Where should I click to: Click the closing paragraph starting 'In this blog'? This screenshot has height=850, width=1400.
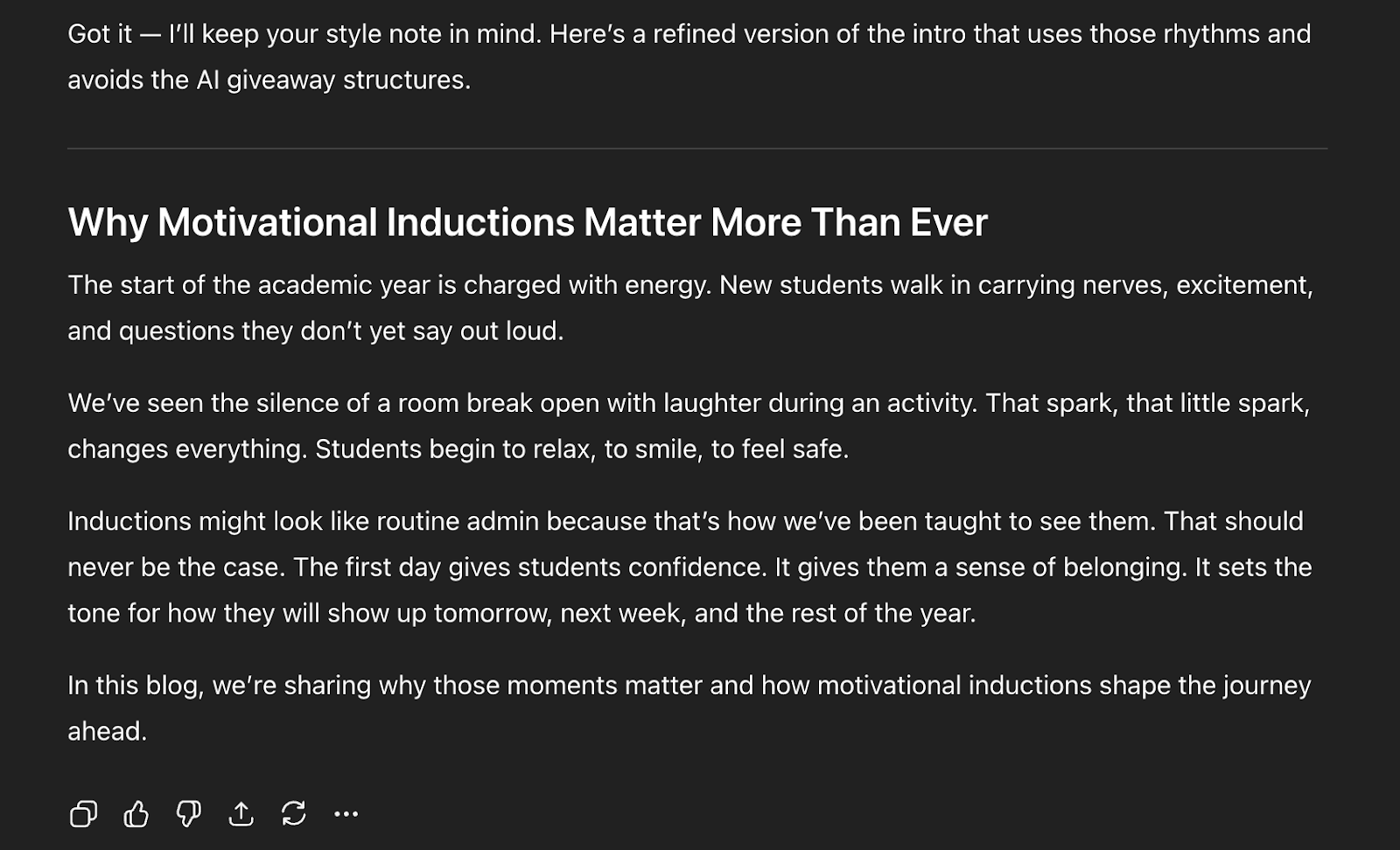coord(688,686)
